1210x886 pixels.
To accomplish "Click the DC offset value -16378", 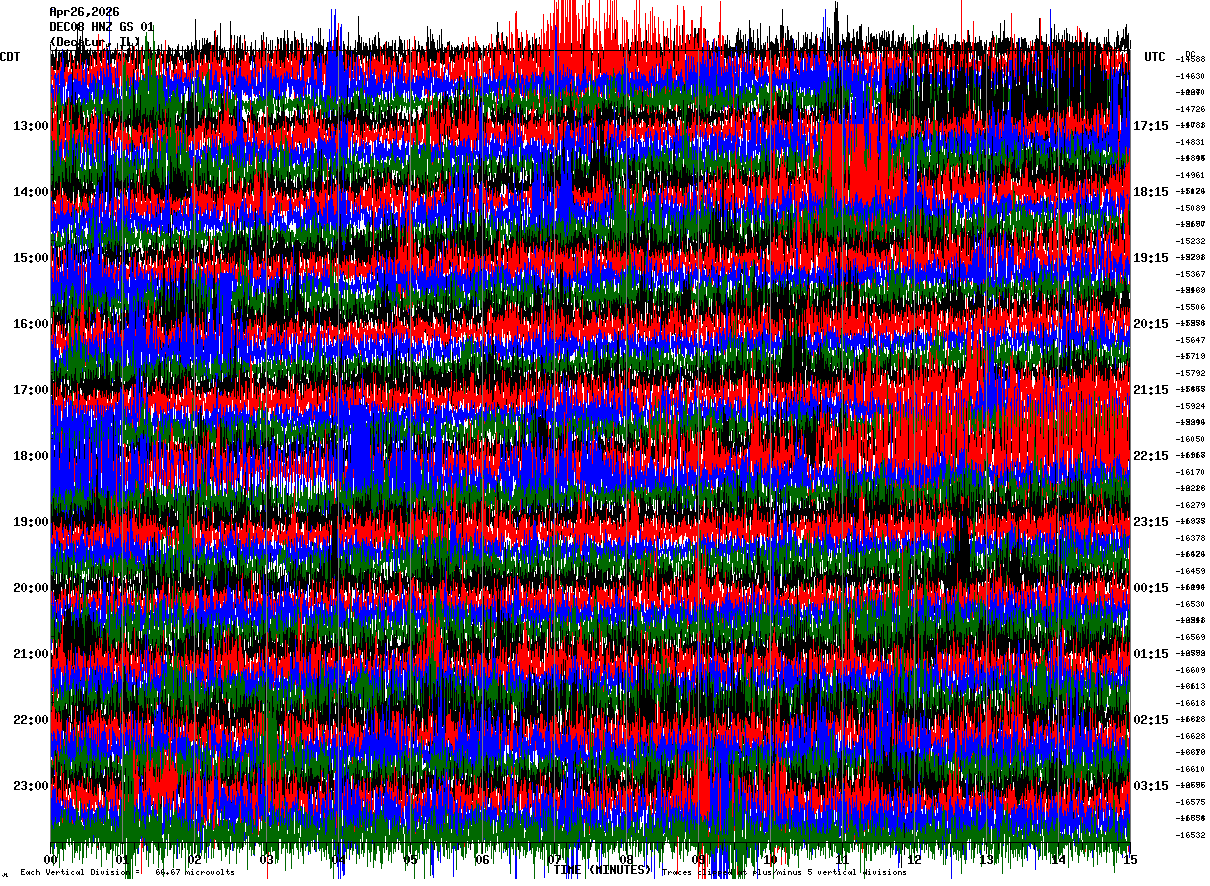I will (x=1190, y=538).
